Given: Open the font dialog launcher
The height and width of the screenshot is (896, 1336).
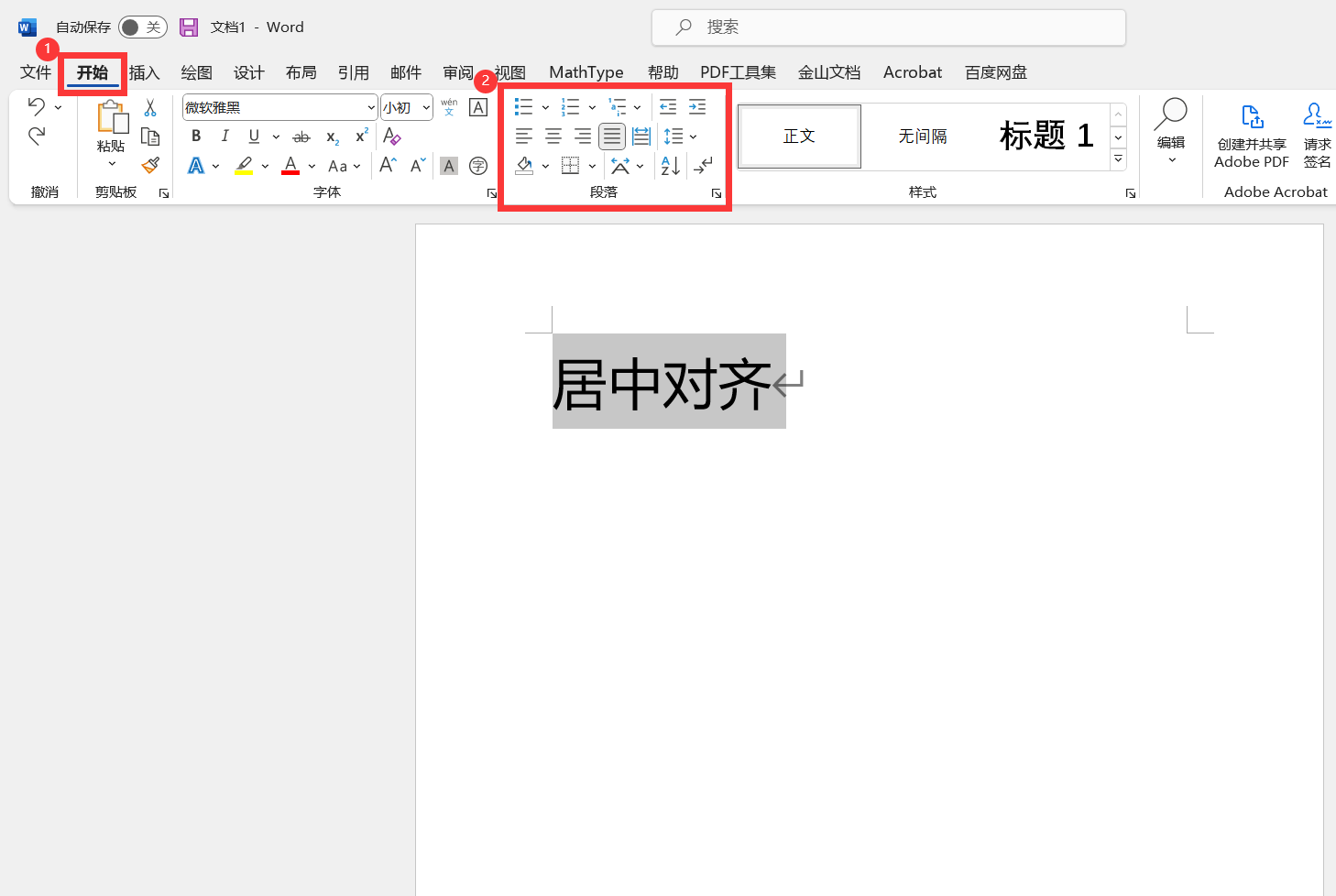Looking at the screenshot, I should [491, 193].
